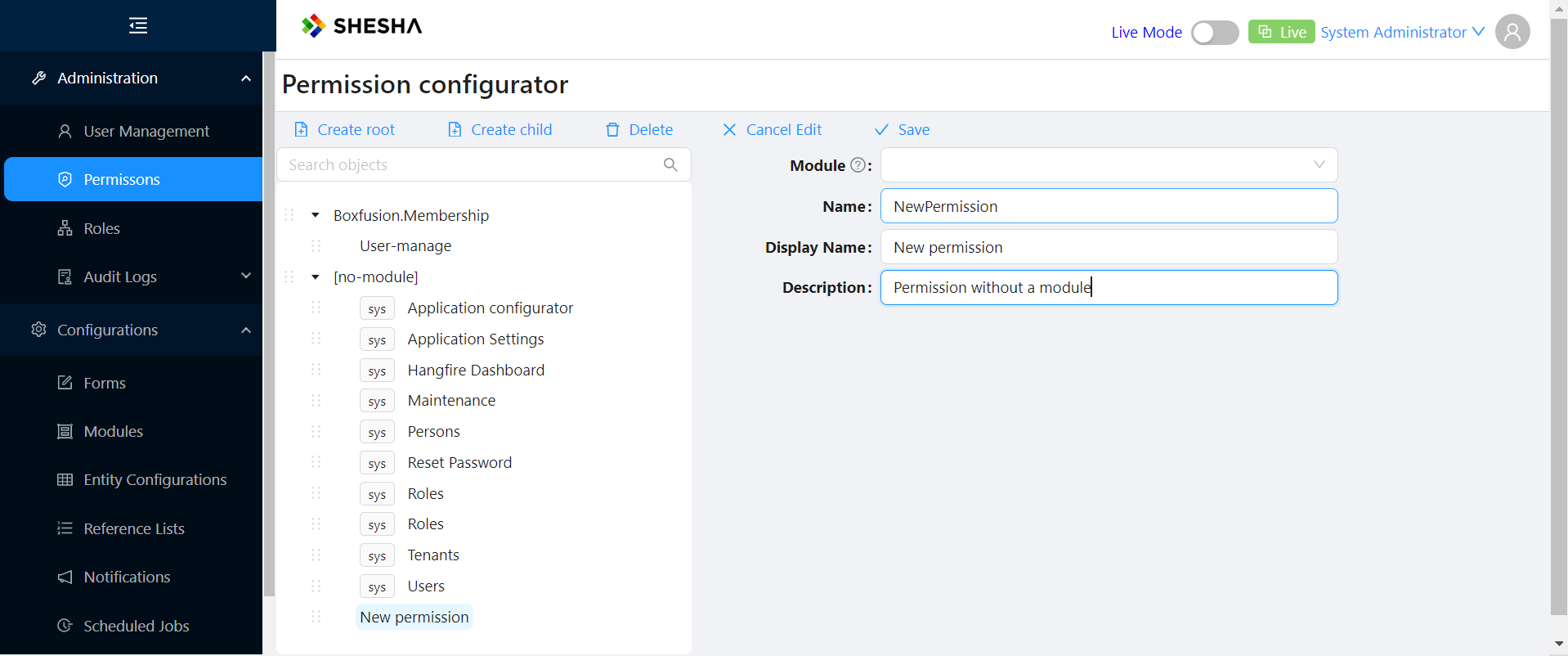Screen dimensions: 1568x656
Task: Click the Delete toolbar button
Action: click(x=639, y=129)
